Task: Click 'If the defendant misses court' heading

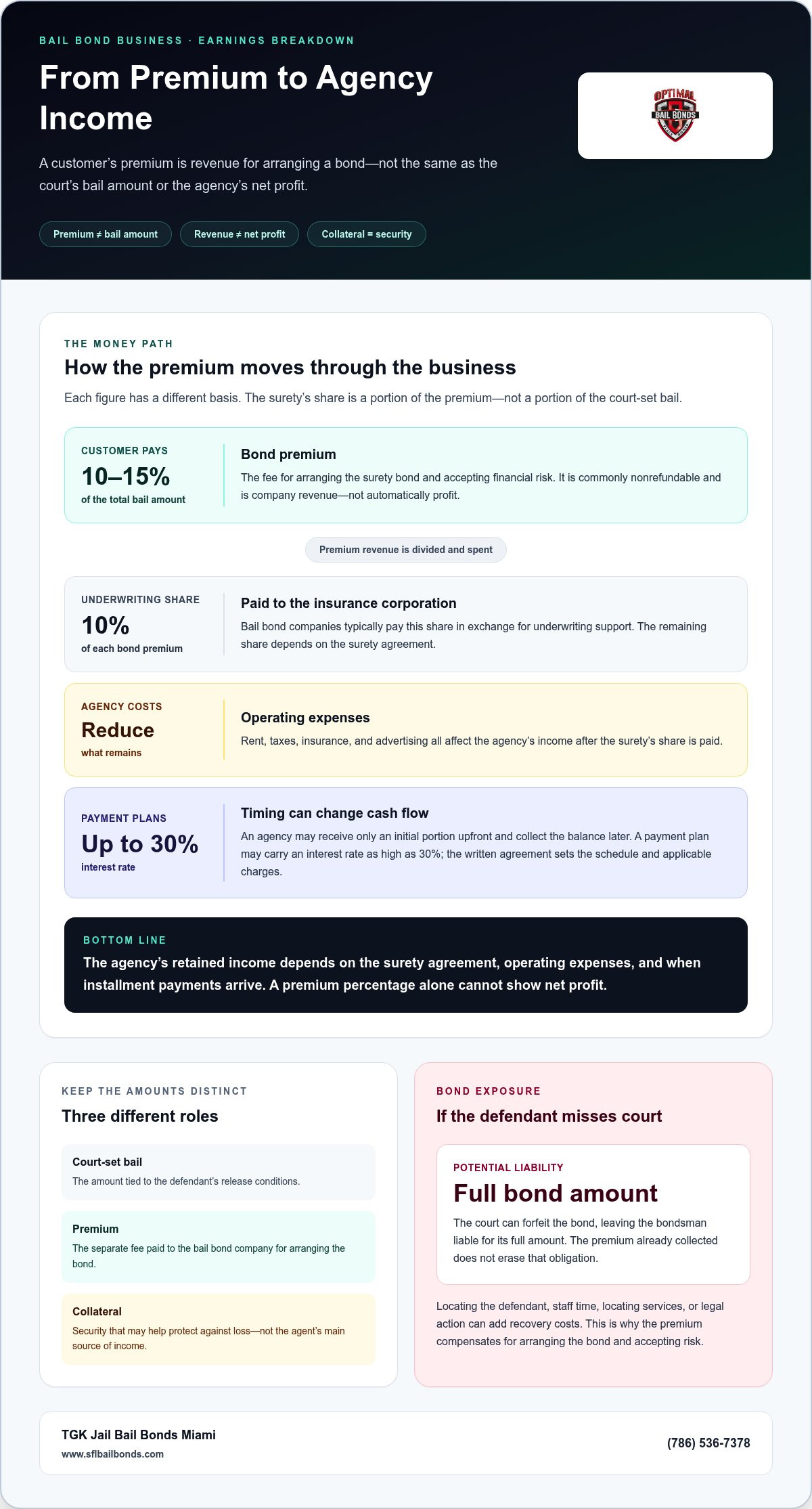Action: click(549, 1116)
